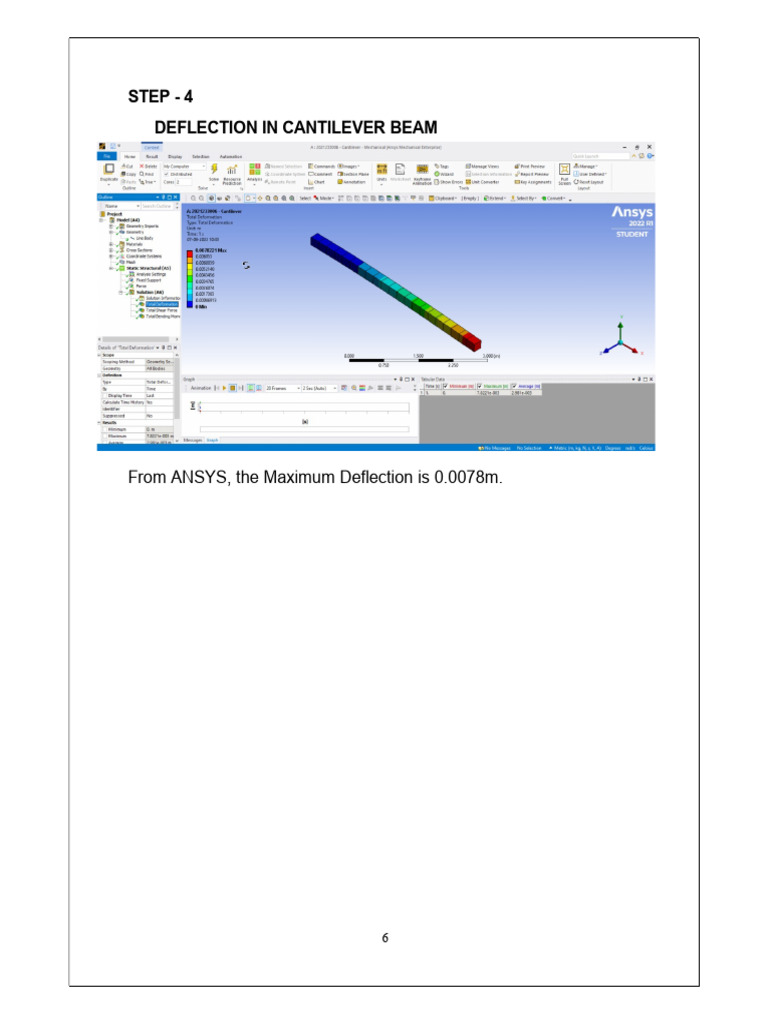This screenshot has height=1024, width=768.
Task: Select Total Shear Force in the outline
Action: pyautogui.click(x=161, y=310)
